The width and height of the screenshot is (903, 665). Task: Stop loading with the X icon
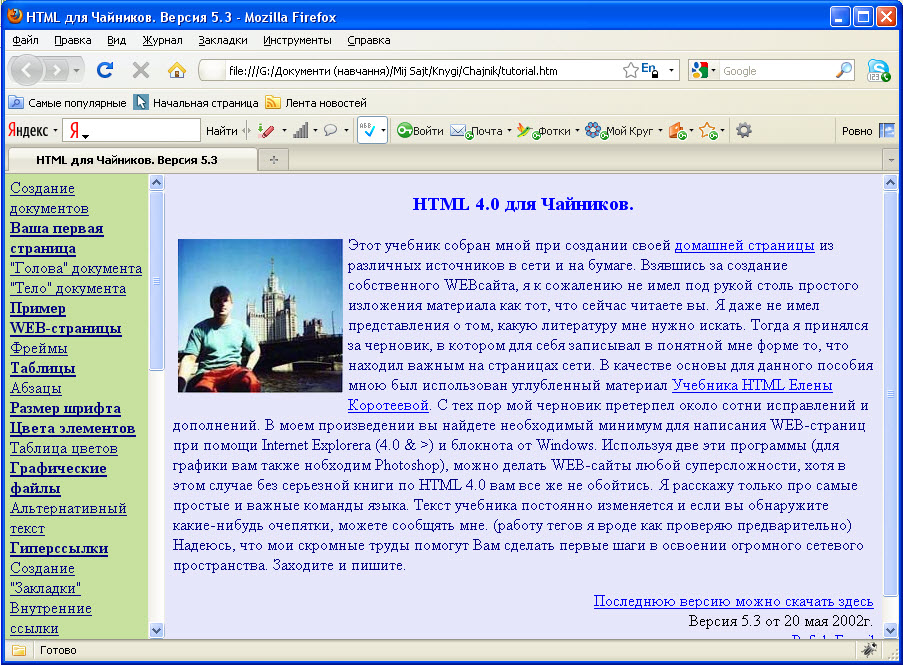[141, 70]
